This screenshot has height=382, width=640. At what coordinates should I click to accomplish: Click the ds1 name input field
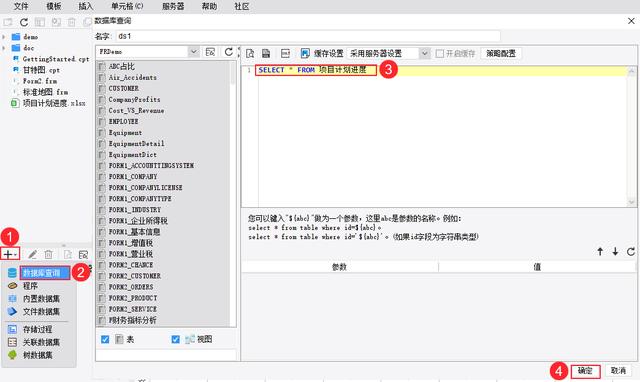tap(308, 36)
